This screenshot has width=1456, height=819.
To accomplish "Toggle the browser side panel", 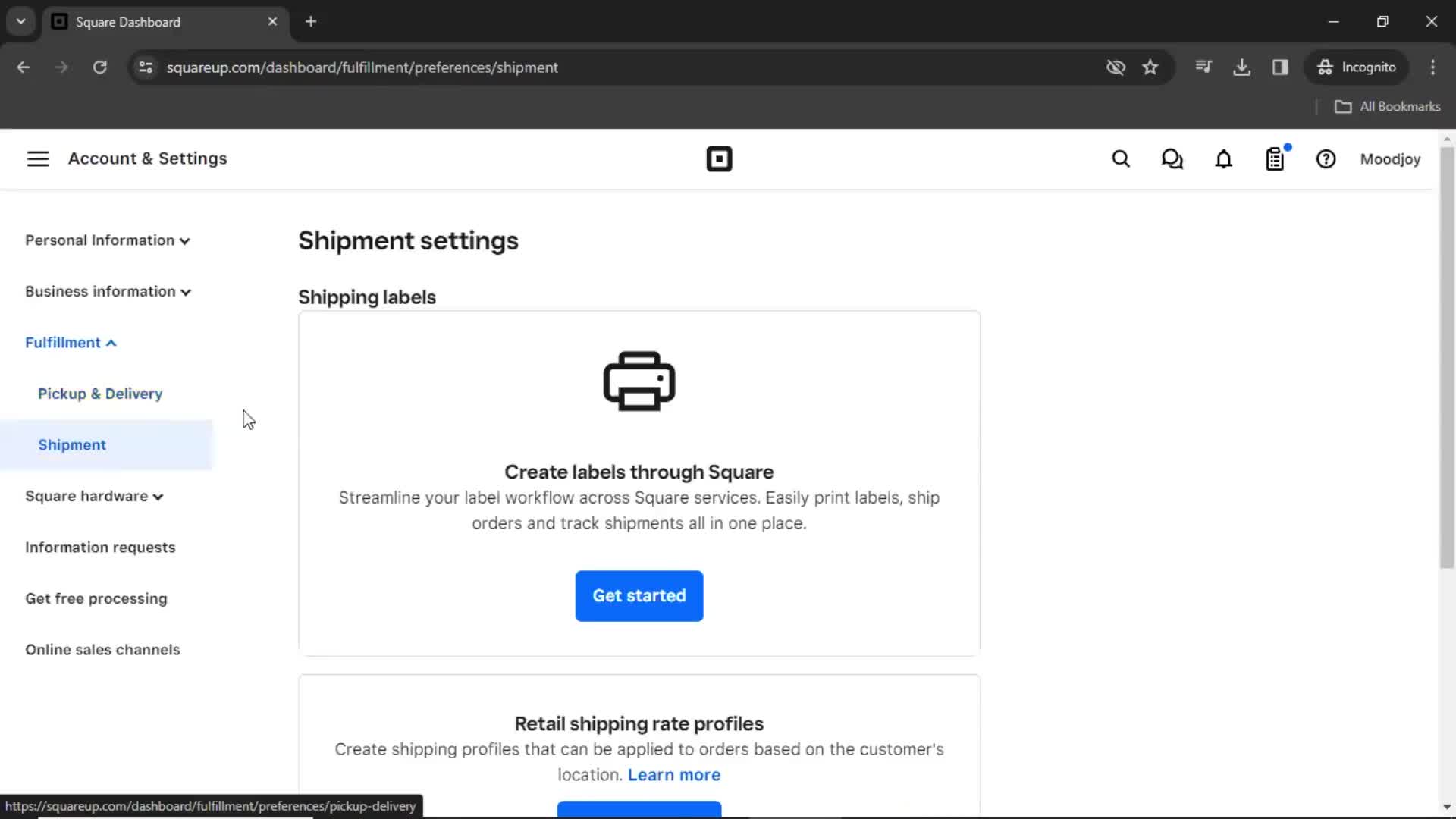I will (x=1280, y=67).
